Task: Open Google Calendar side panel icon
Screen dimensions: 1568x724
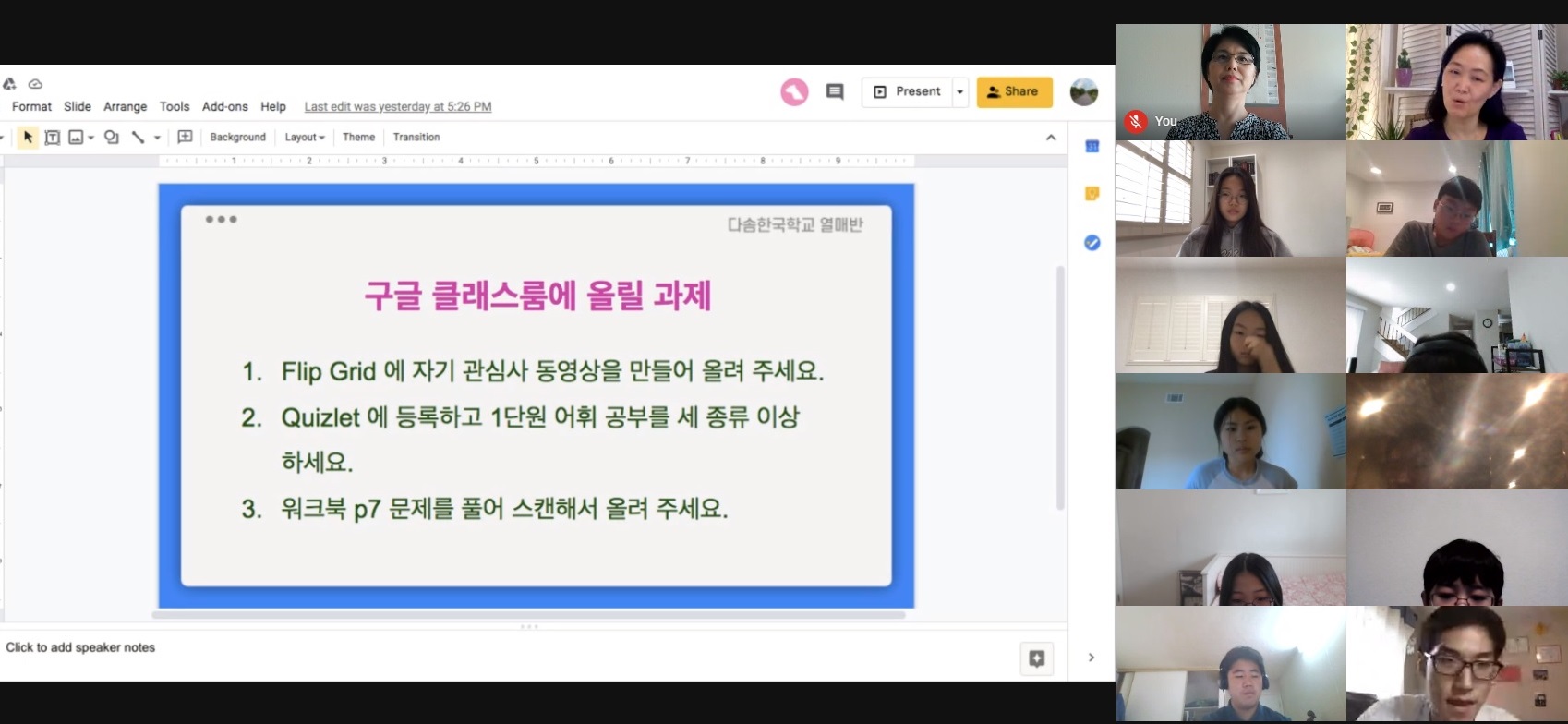Action: click(x=1092, y=146)
